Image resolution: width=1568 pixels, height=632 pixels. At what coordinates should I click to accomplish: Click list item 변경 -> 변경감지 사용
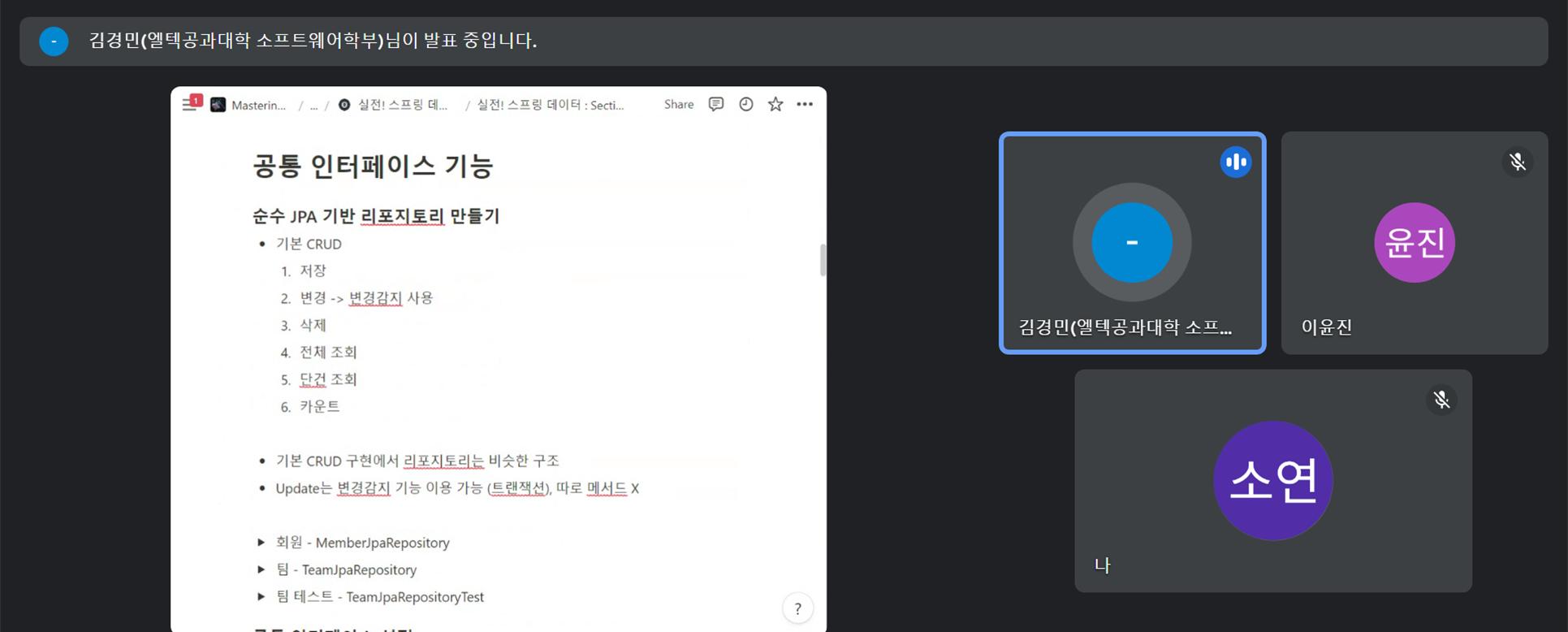[x=366, y=298]
